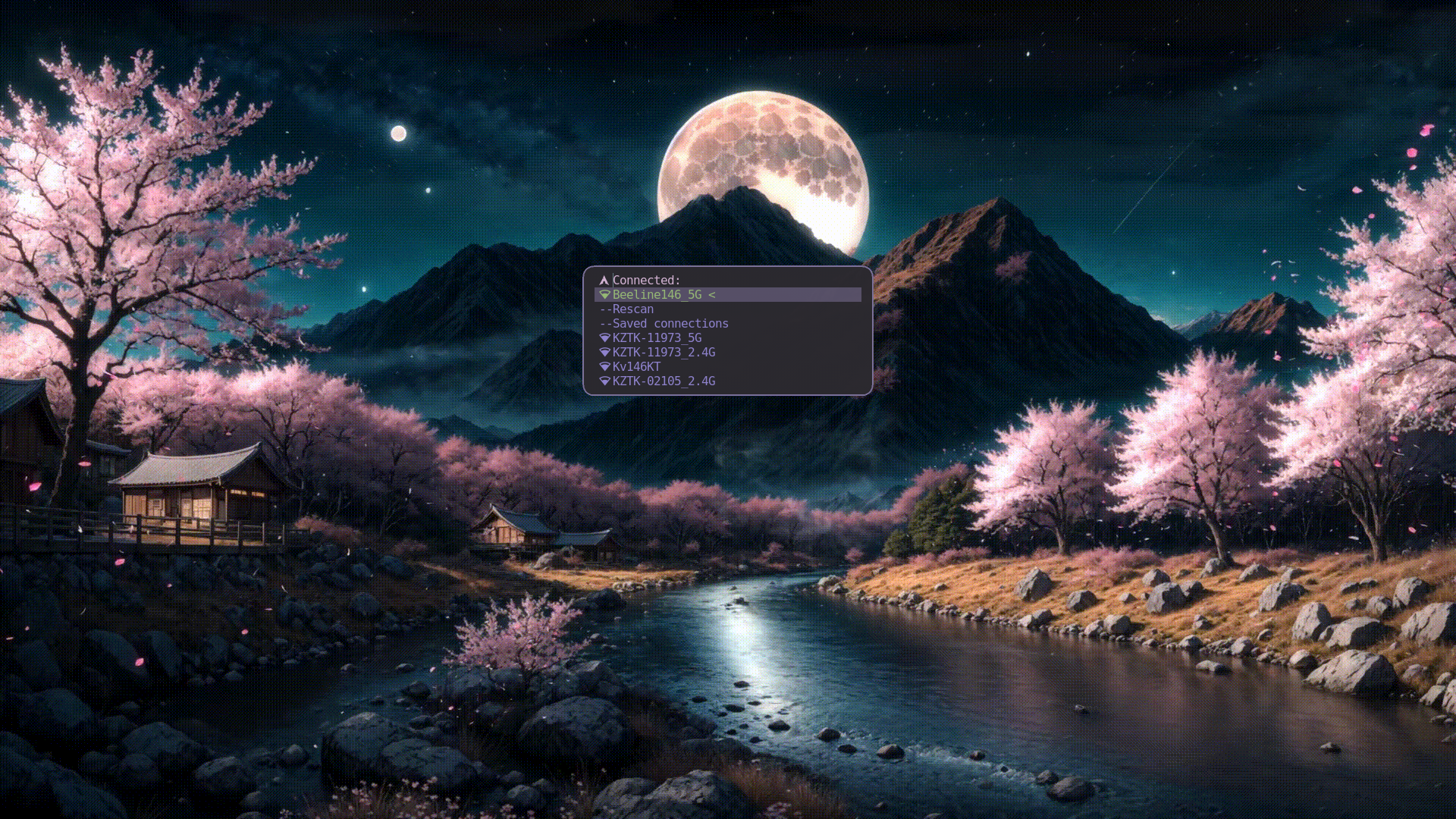The height and width of the screenshot is (819, 1456).
Task: Click the Arch Linux logo icon
Action: point(604,281)
